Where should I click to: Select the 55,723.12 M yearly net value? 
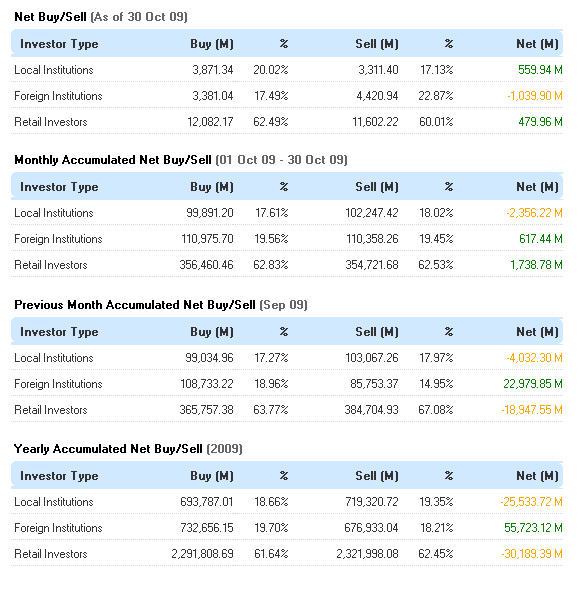click(533, 528)
